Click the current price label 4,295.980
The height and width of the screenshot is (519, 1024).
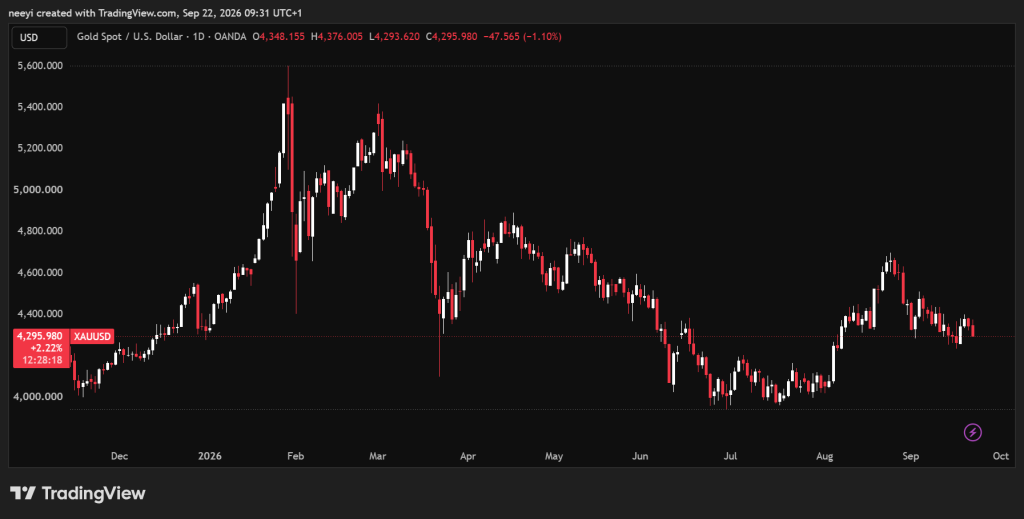point(40,336)
